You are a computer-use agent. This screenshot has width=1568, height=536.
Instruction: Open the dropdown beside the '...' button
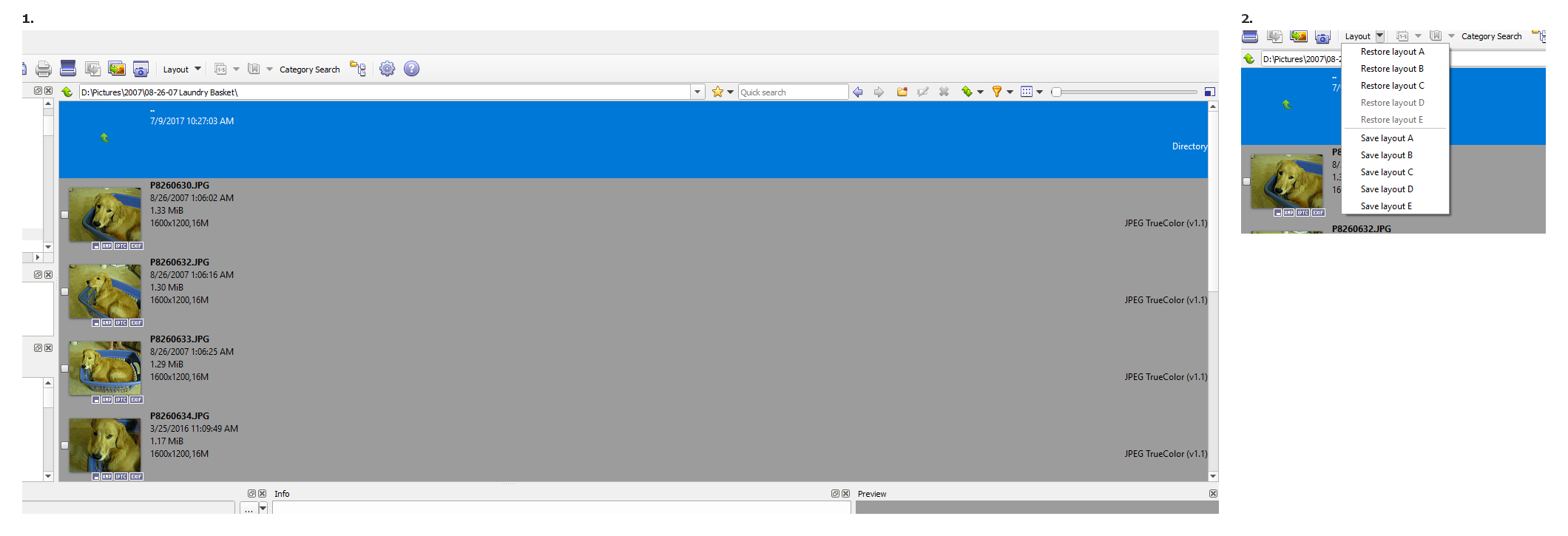click(263, 508)
